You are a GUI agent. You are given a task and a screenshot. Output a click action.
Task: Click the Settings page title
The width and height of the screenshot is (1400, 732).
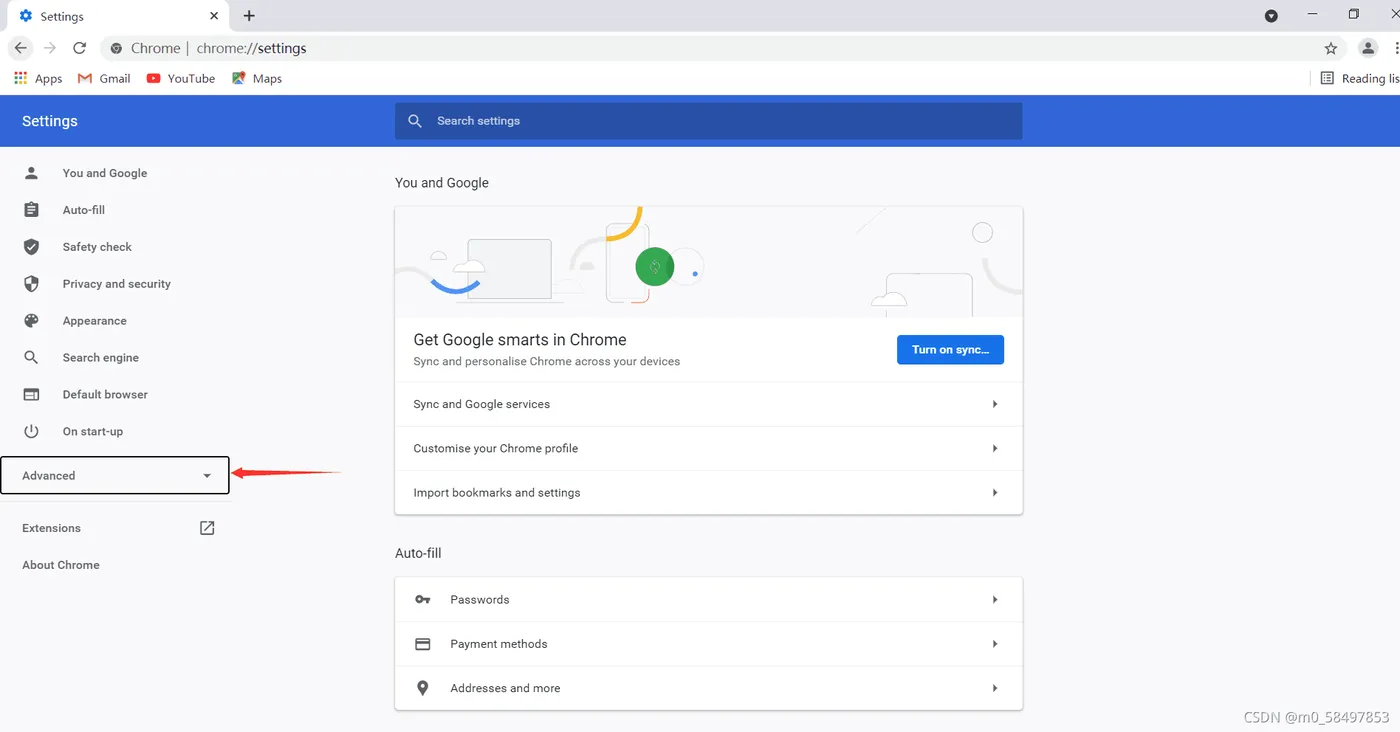pyautogui.click(x=50, y=121)
